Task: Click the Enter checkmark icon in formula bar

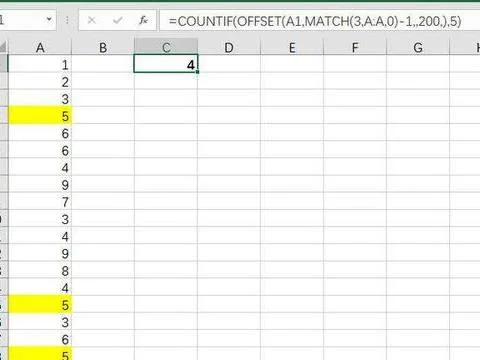Action: (117, 21)
